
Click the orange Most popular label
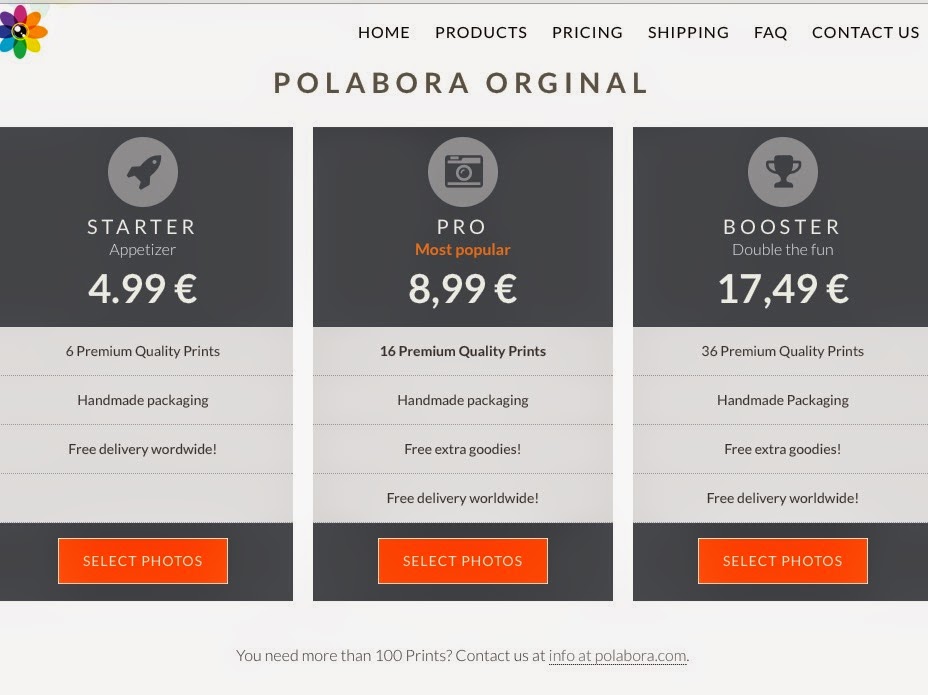(x=463, y=250)
